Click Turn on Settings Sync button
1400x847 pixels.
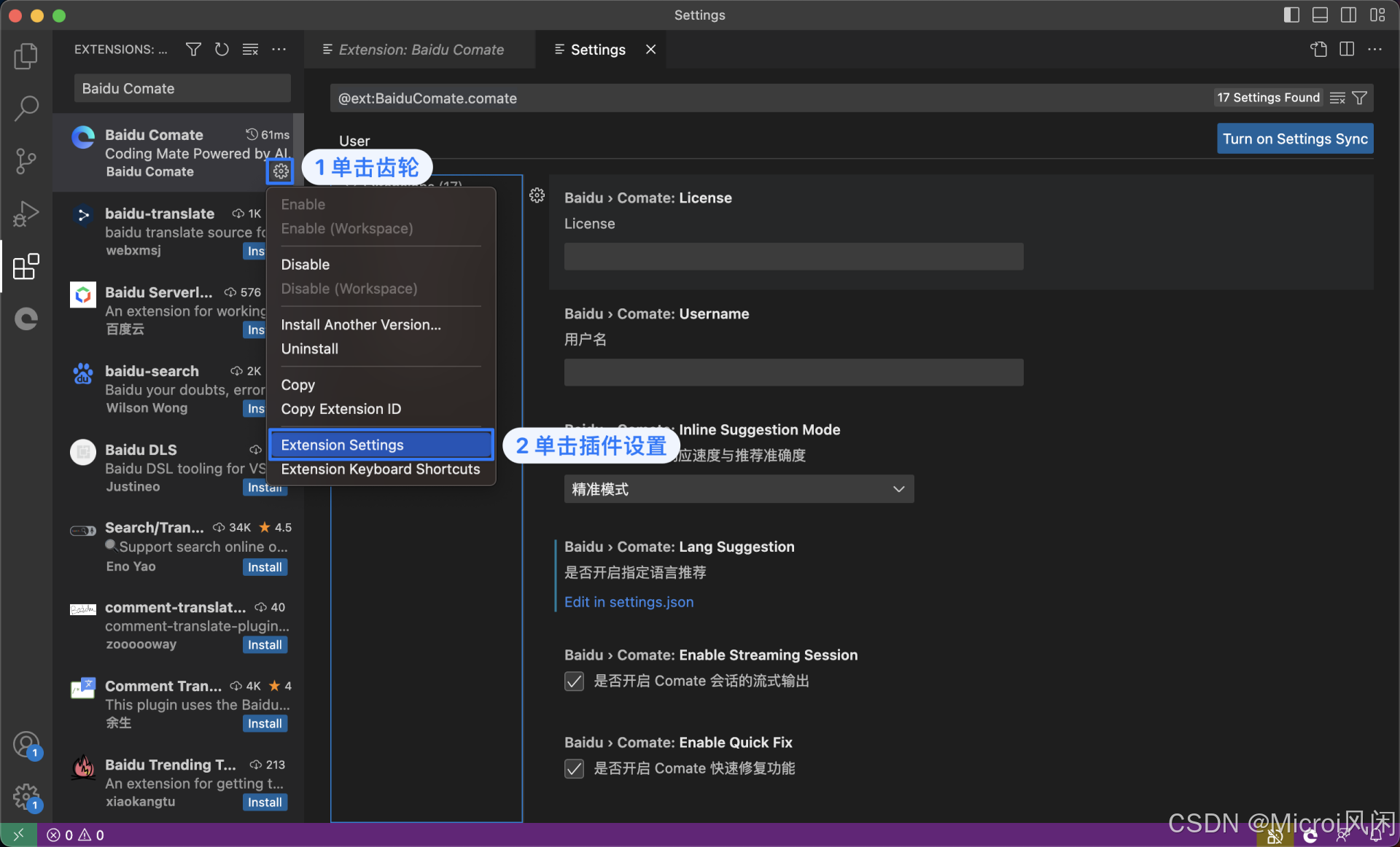(x=1294, y=138)
